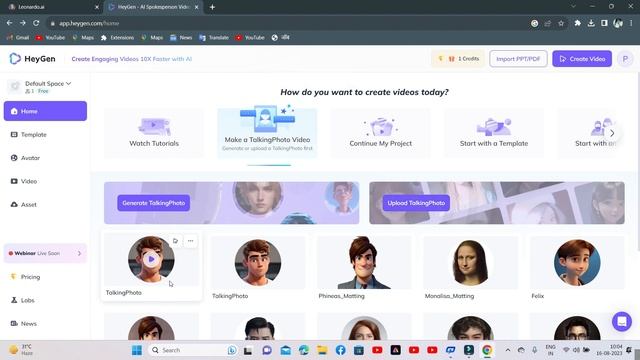Open File Explorer from taskbar

[x=322, y=350]
